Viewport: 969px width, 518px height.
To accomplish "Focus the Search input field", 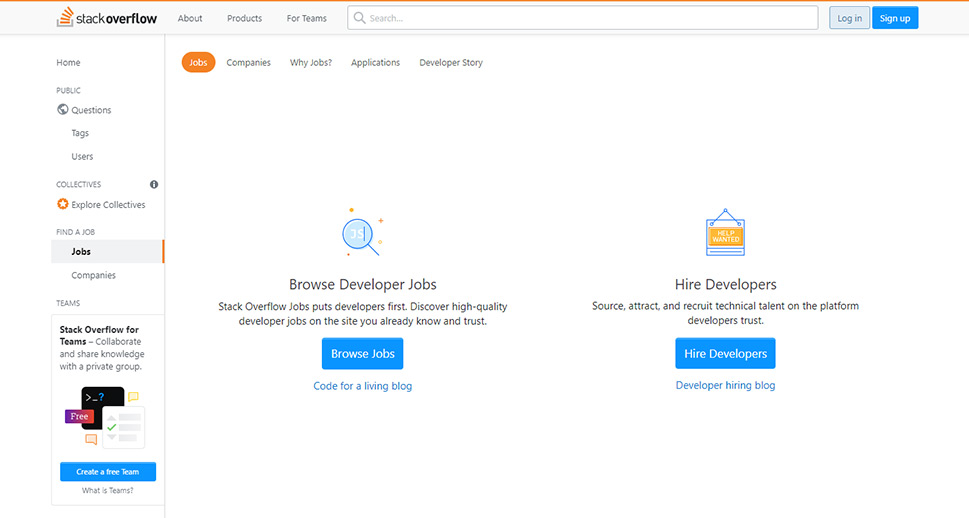I will 583,18.
